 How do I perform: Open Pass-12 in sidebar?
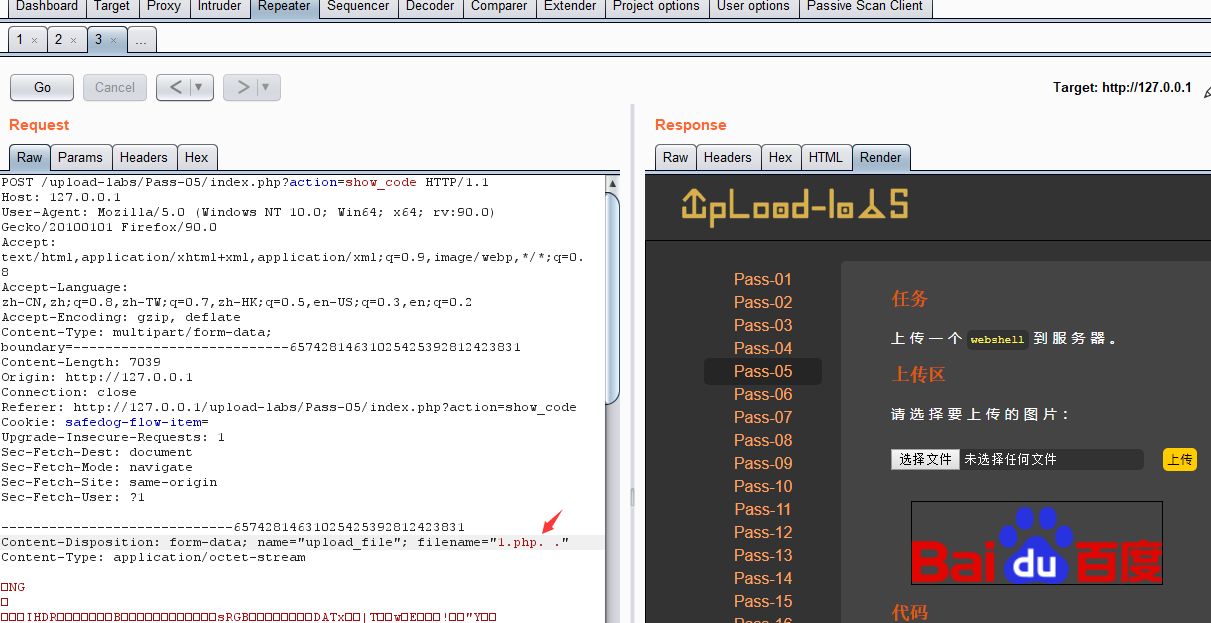point(763,532)
